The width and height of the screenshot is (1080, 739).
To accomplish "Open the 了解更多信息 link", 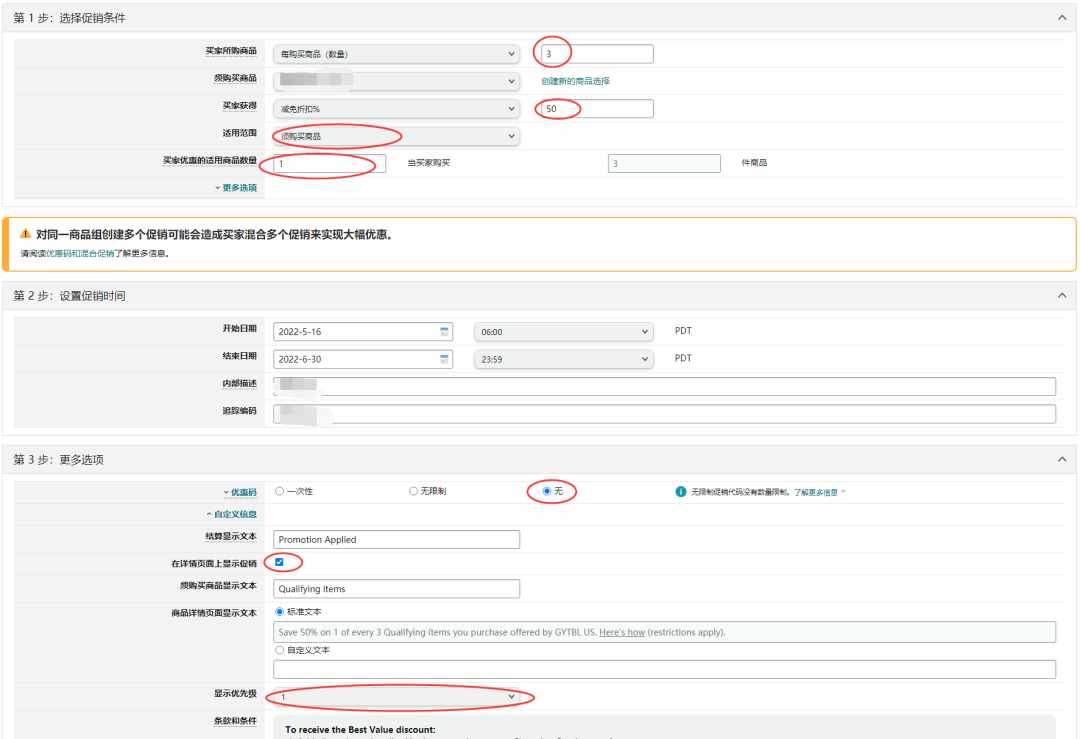I will (x=816, y=492).
